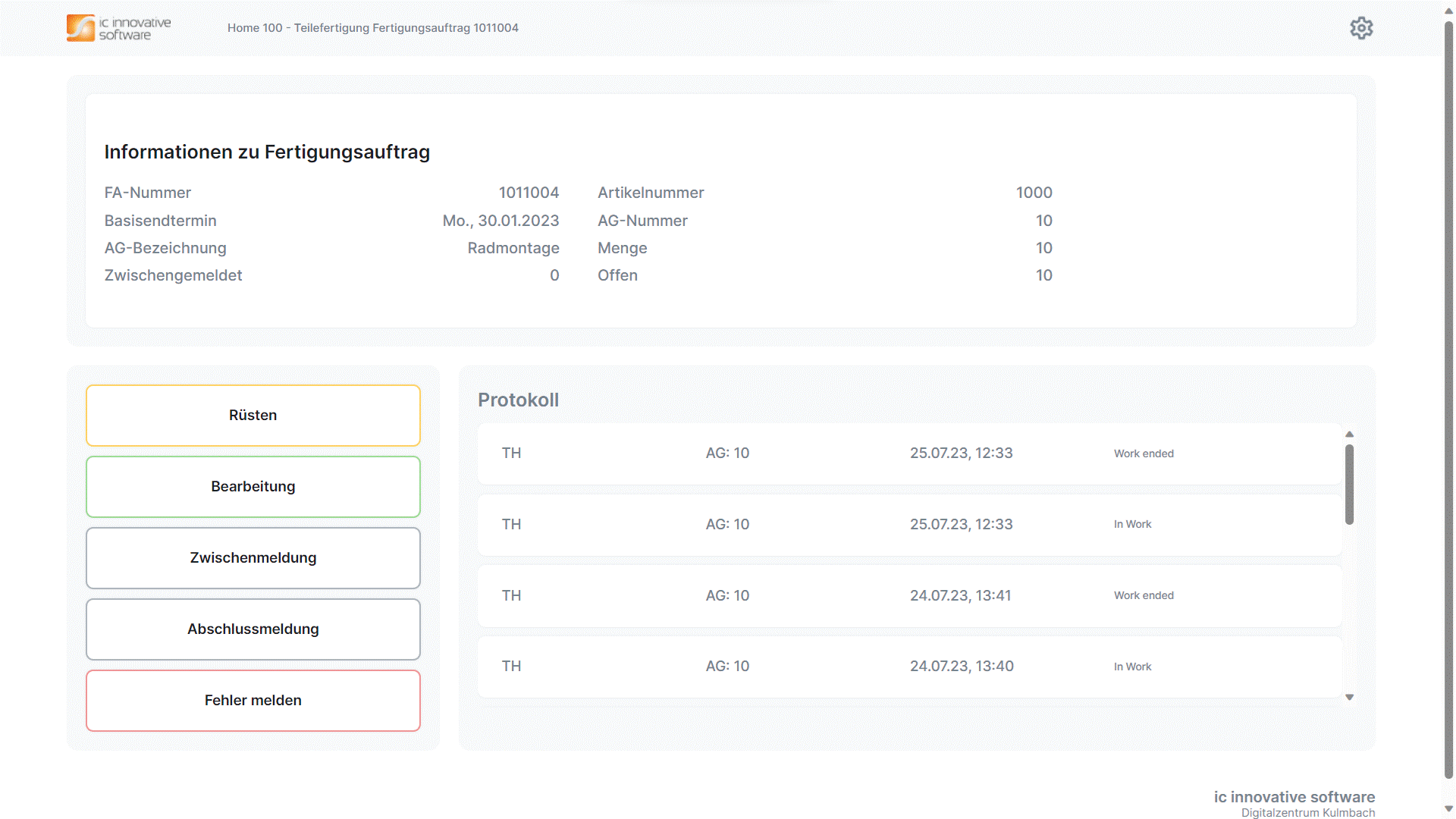Click the page scrollbar down arrow

[x=1448, y=809]
